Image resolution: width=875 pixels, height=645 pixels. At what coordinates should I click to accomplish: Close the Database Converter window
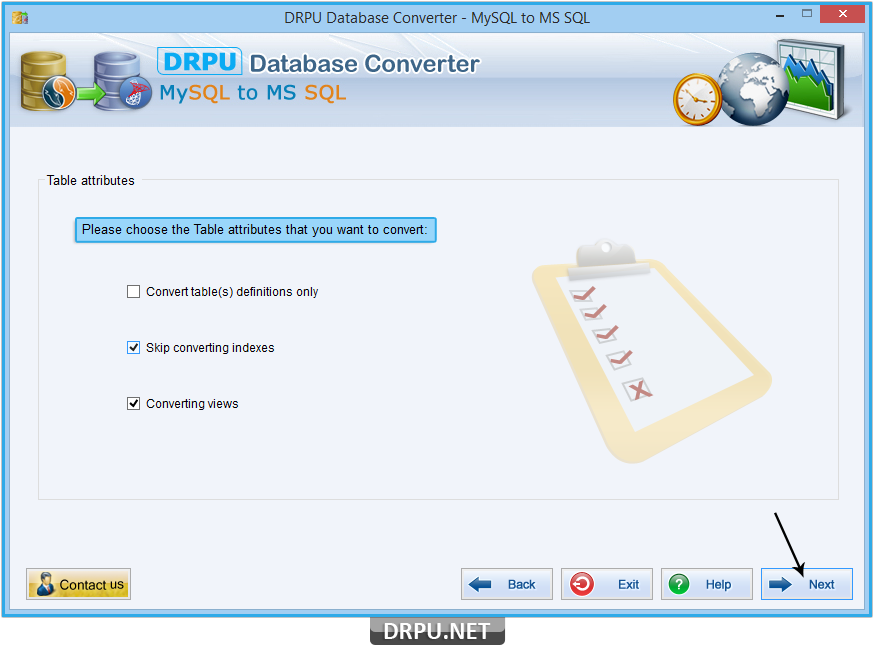(843, 14)
